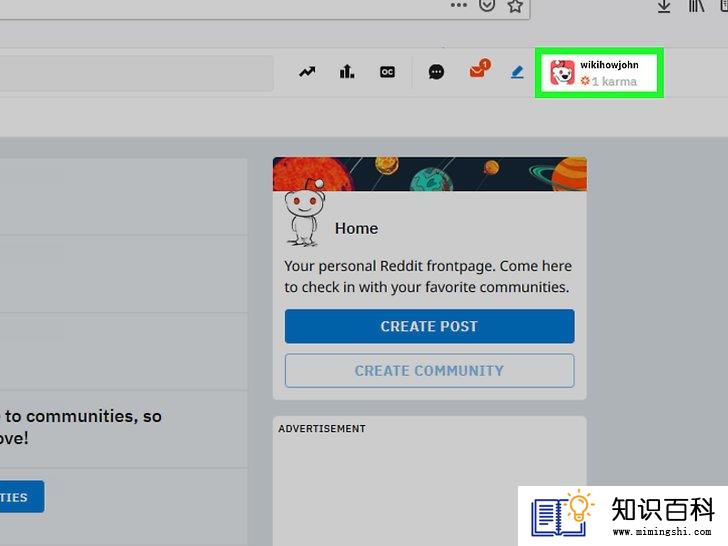Open the Popular trending arrow icon
The image size is (728, 546).
pyautogui.click(x=307, y=72)
